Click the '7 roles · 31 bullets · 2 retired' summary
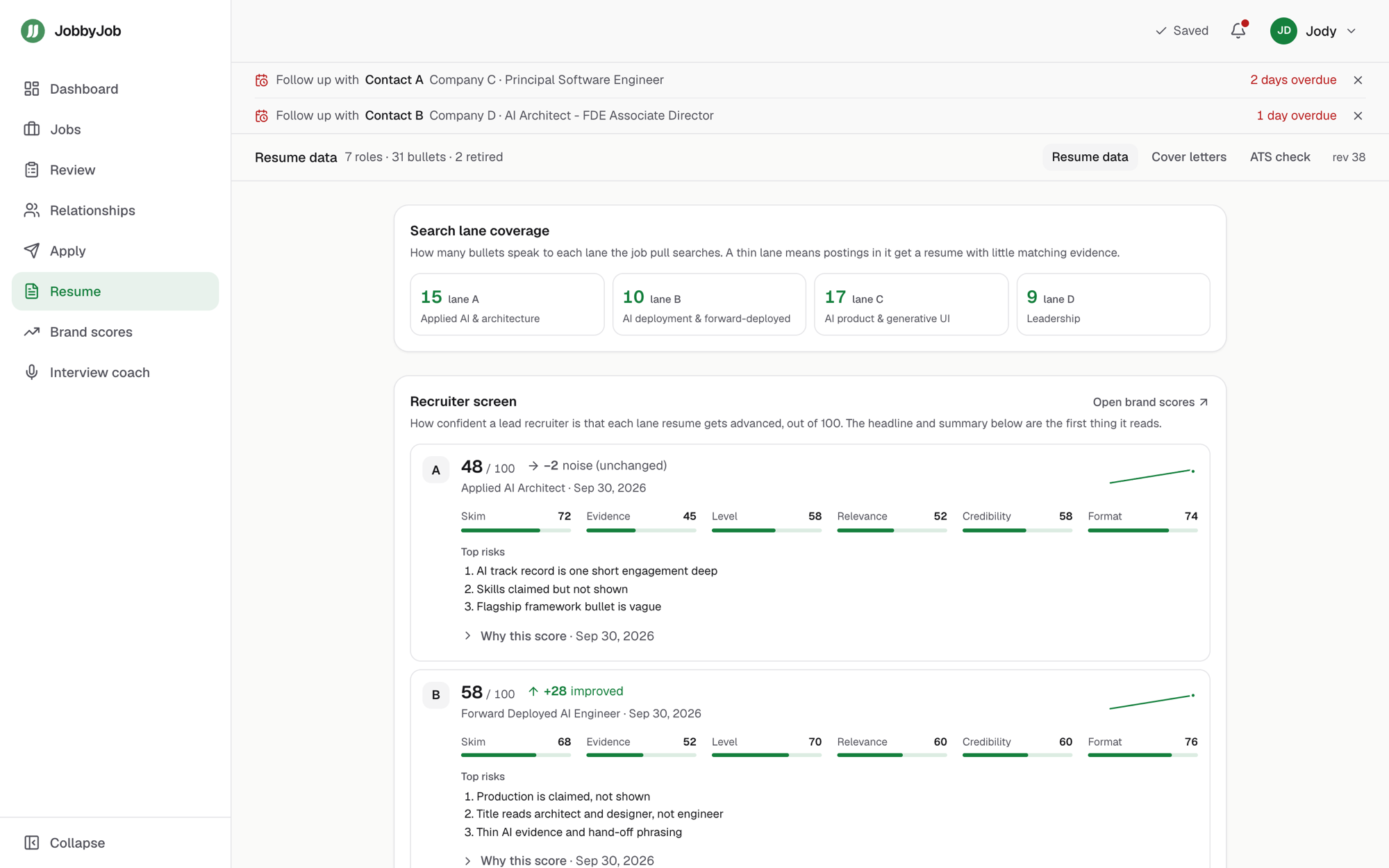This screenshot has width=1389, height=868. 424,157
